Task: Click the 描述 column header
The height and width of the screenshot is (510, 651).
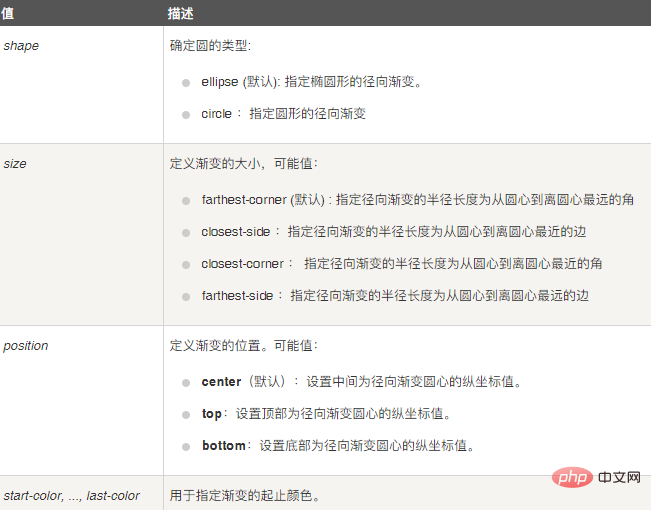Action: [x=181, y=13]
